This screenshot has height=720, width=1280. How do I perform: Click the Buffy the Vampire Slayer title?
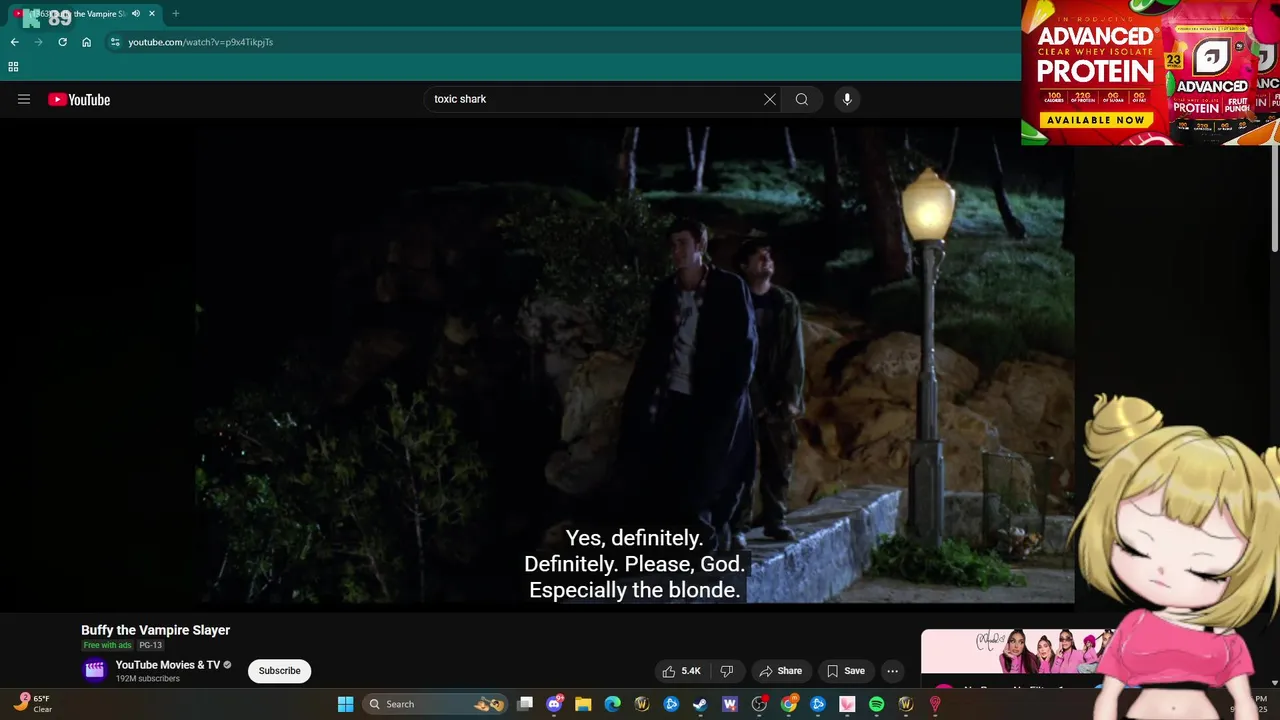tap(155, 630)
